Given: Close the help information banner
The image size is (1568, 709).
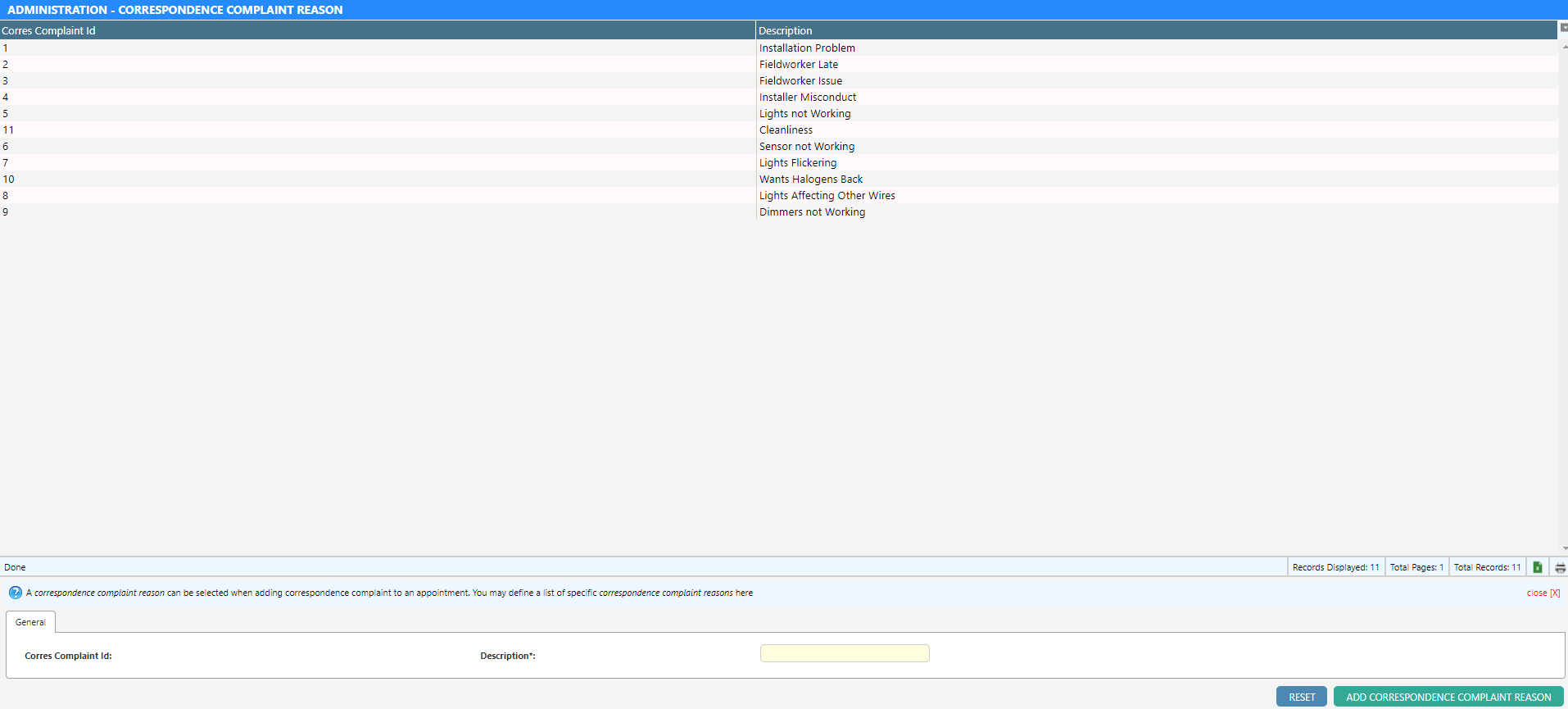Looking at the screenshot, I should point(1543,593).
